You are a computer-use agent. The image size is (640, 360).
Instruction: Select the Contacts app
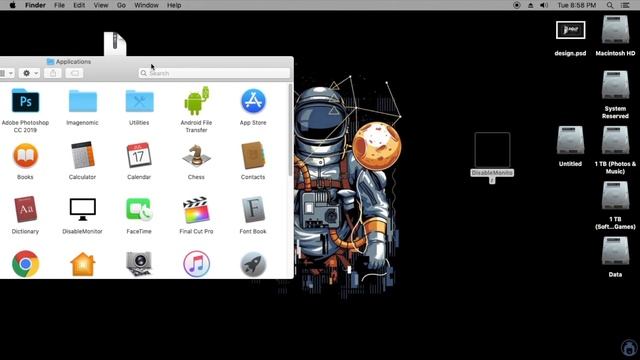[x=253, y=155]
